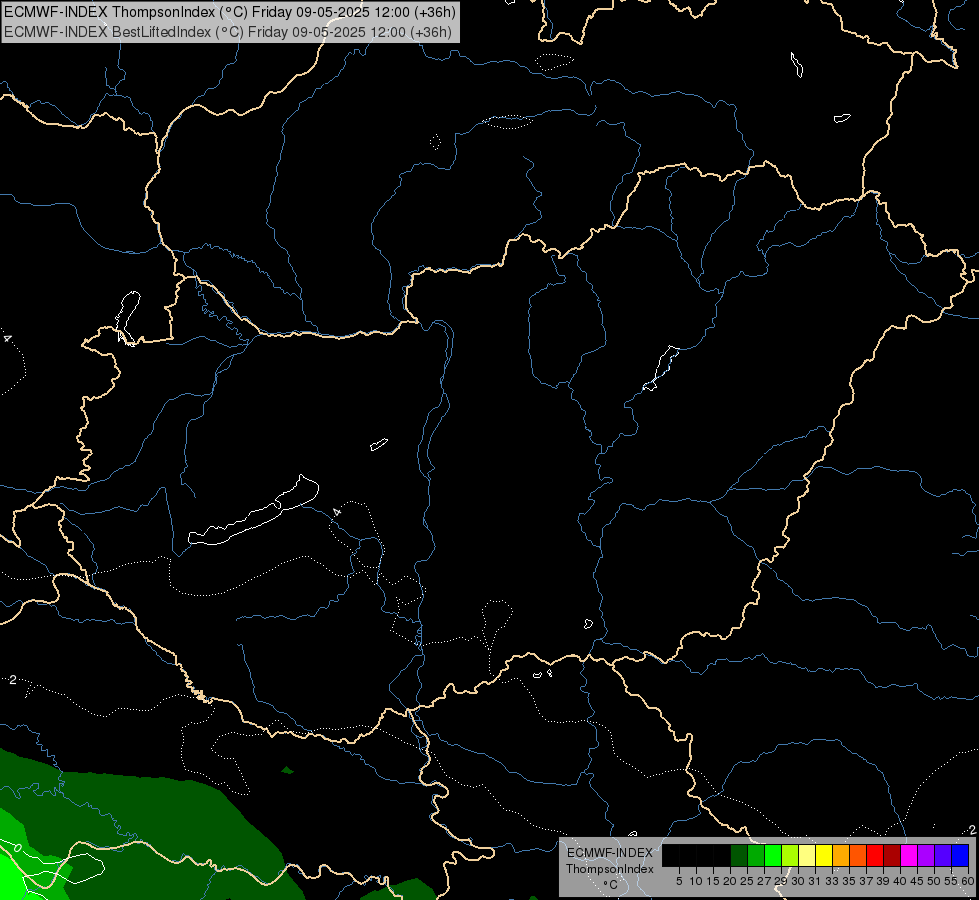
Task: Click the legend scale value '20'
Action: 730,881
